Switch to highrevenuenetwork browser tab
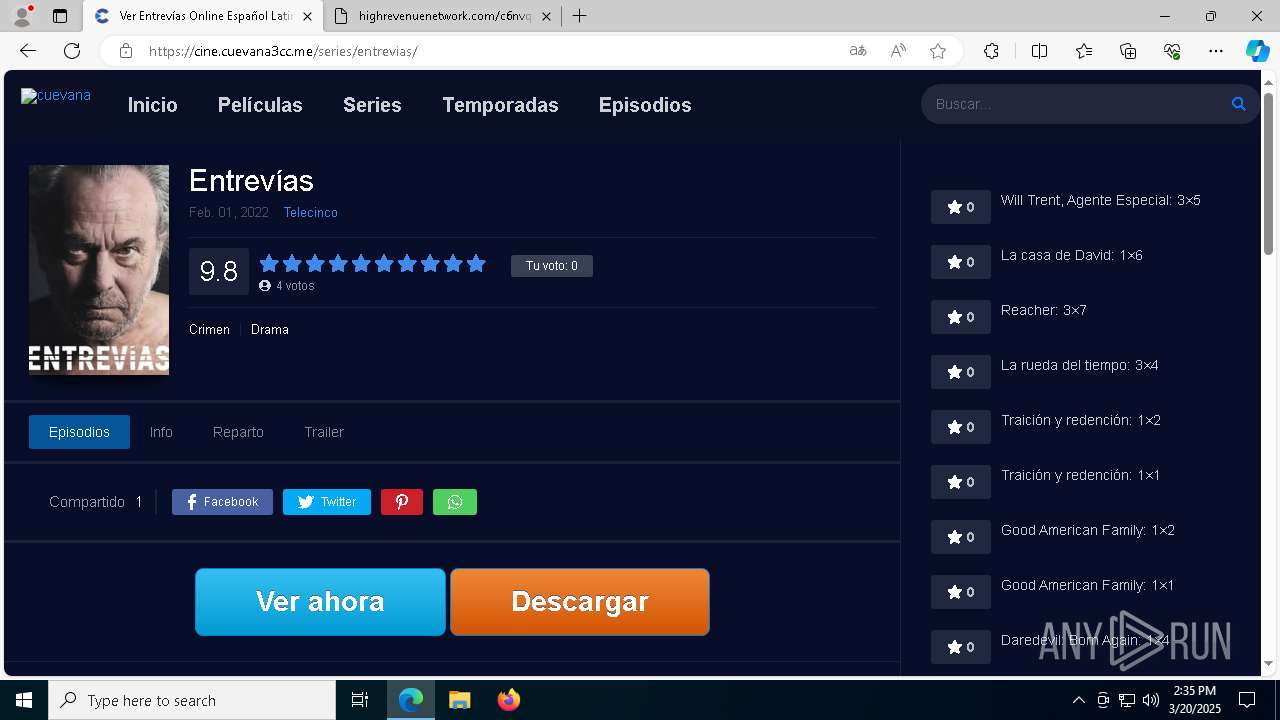Screen dimensions: 1280x720 (x=443, y=16)
